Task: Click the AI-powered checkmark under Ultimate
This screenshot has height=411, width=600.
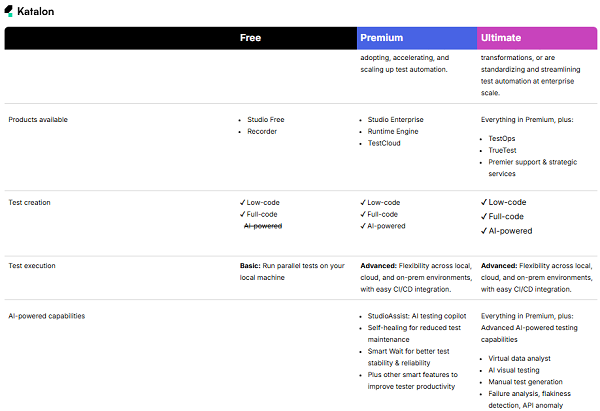Action: point(484,231)
